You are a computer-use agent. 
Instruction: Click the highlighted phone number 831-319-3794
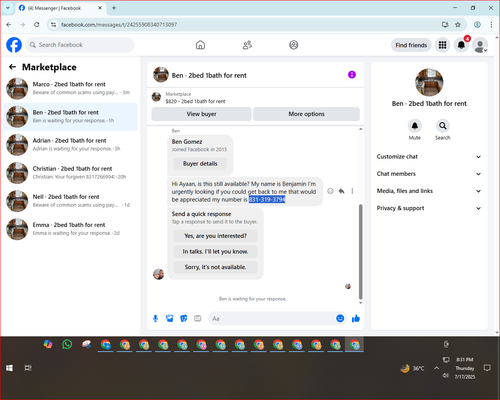coord(267,199)
